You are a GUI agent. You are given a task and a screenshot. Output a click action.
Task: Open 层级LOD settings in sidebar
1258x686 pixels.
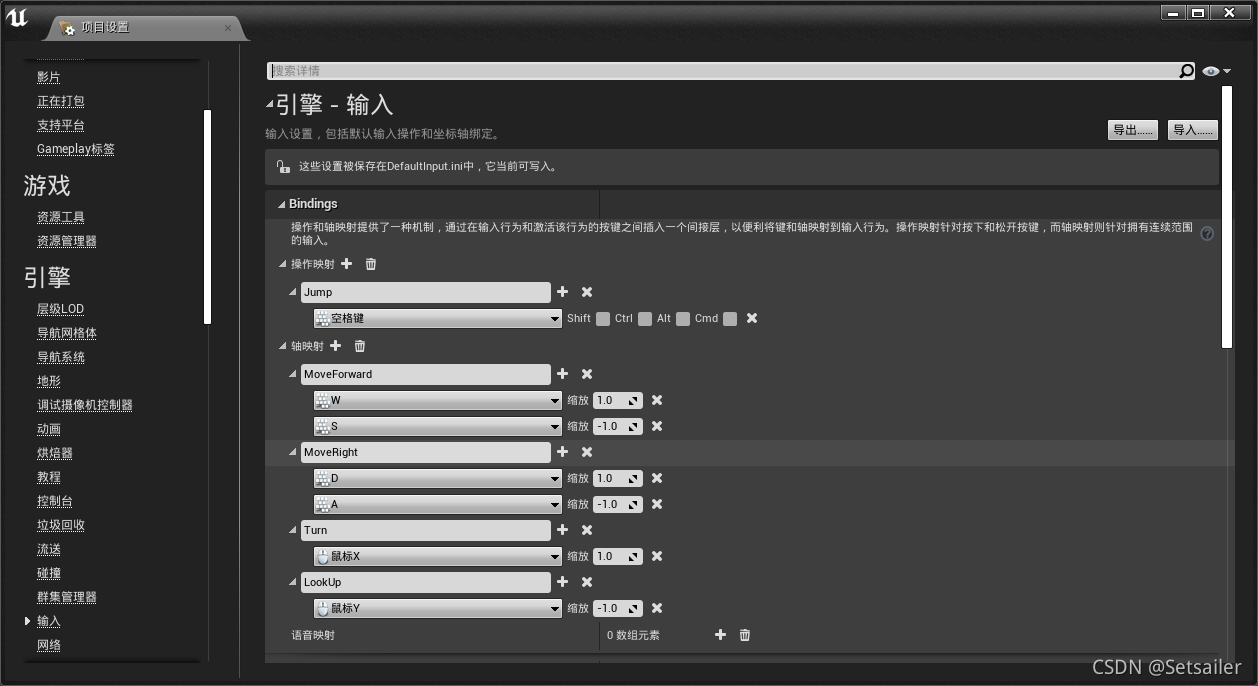[60, 309]
